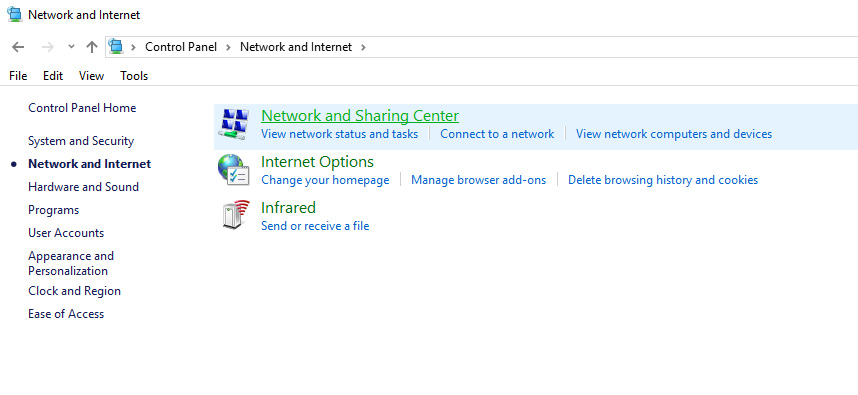Expand the chevron after Network and Internet breadcrumb
This screenshot has width=858, height=395.
pyautogui.click(x=363, y=47)
